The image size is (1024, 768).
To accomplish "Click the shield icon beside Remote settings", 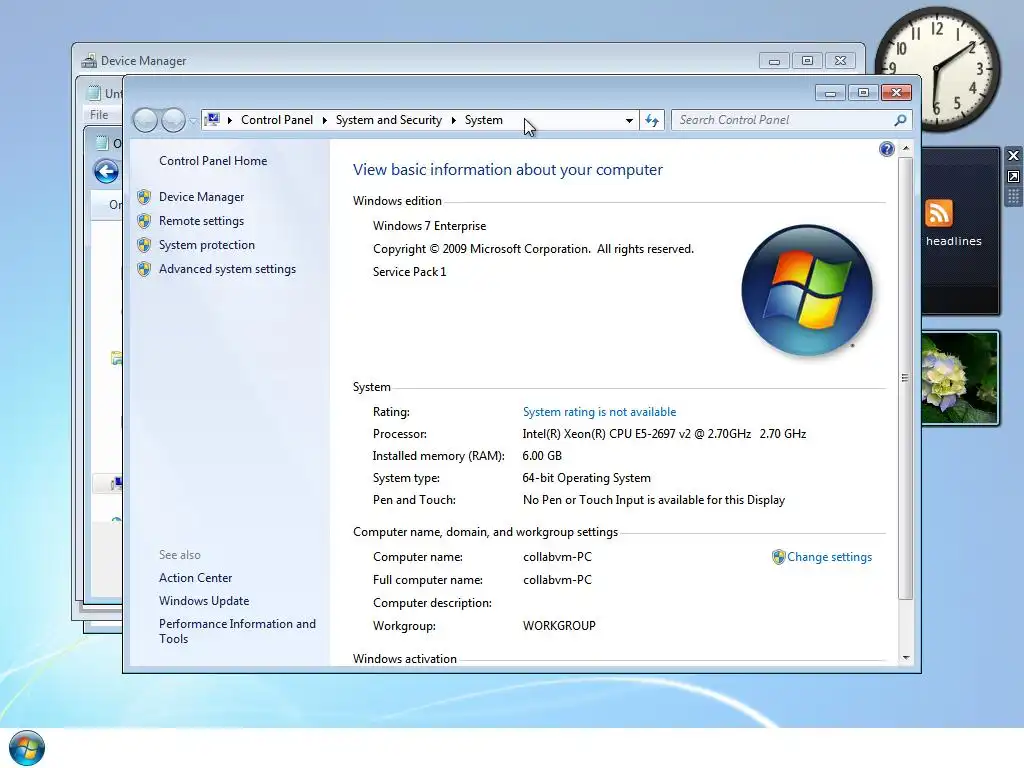I will 144,221.
